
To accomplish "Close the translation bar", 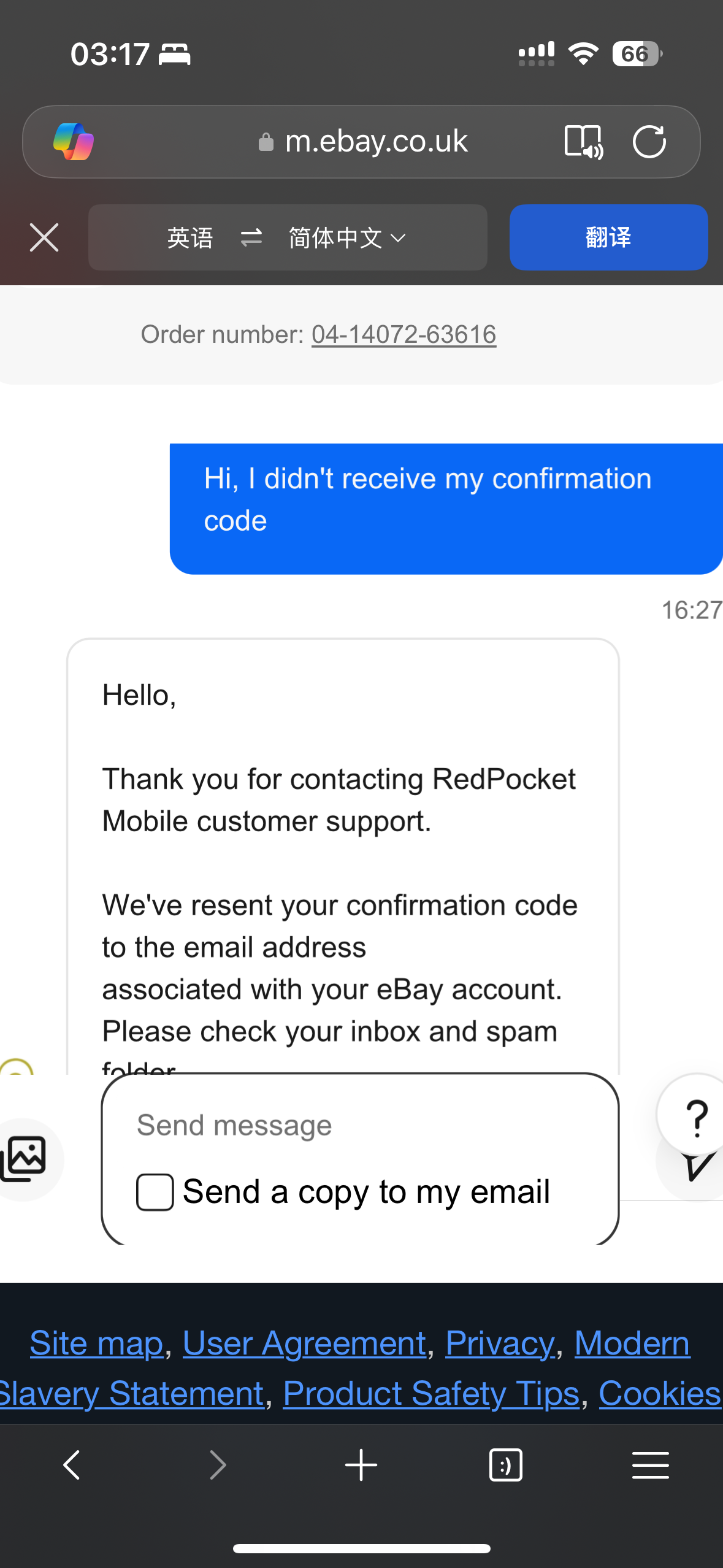I will point(44,237).
